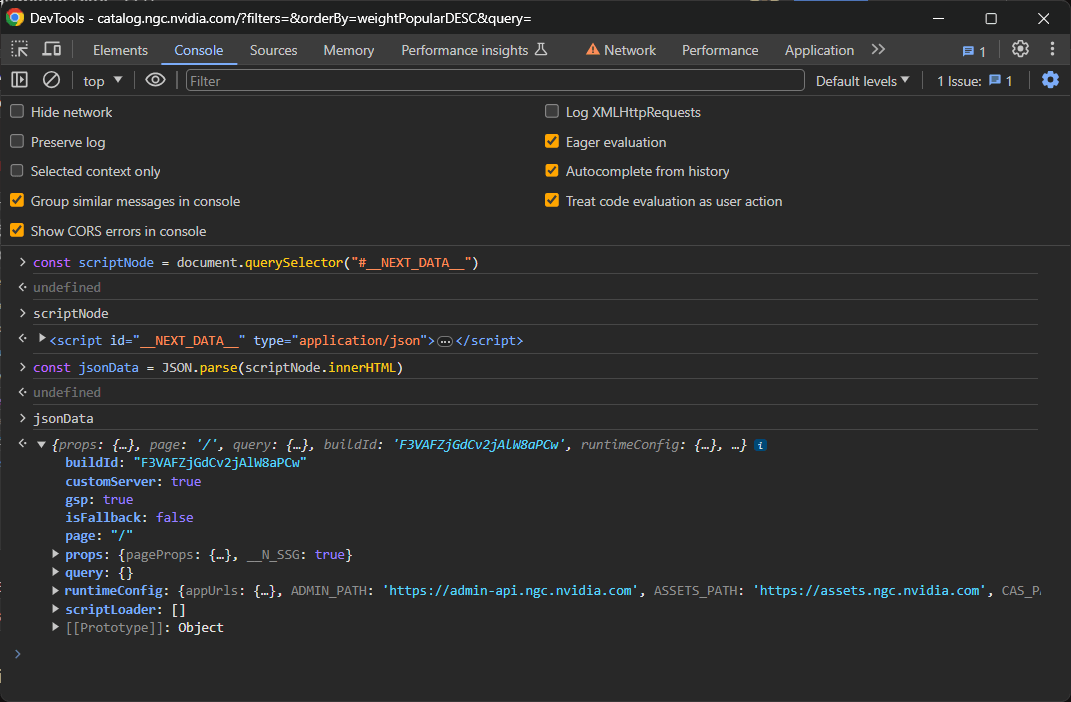Enable the Preserve log checkbox
This screenshot has height=702, width=1071.
point(16,142)
